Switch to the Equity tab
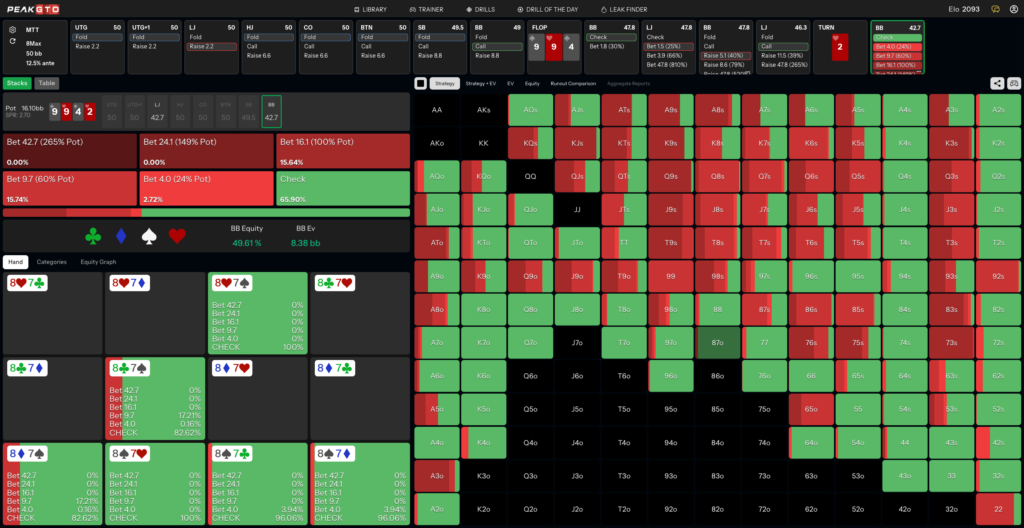This screenshot has height=528, width=1024. (532, 83)
